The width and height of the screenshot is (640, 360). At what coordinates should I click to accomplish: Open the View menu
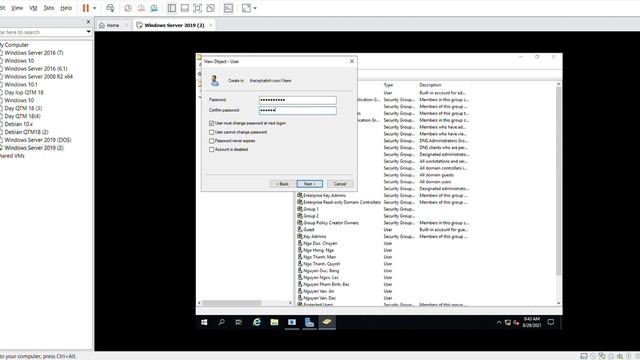point(17,8)
